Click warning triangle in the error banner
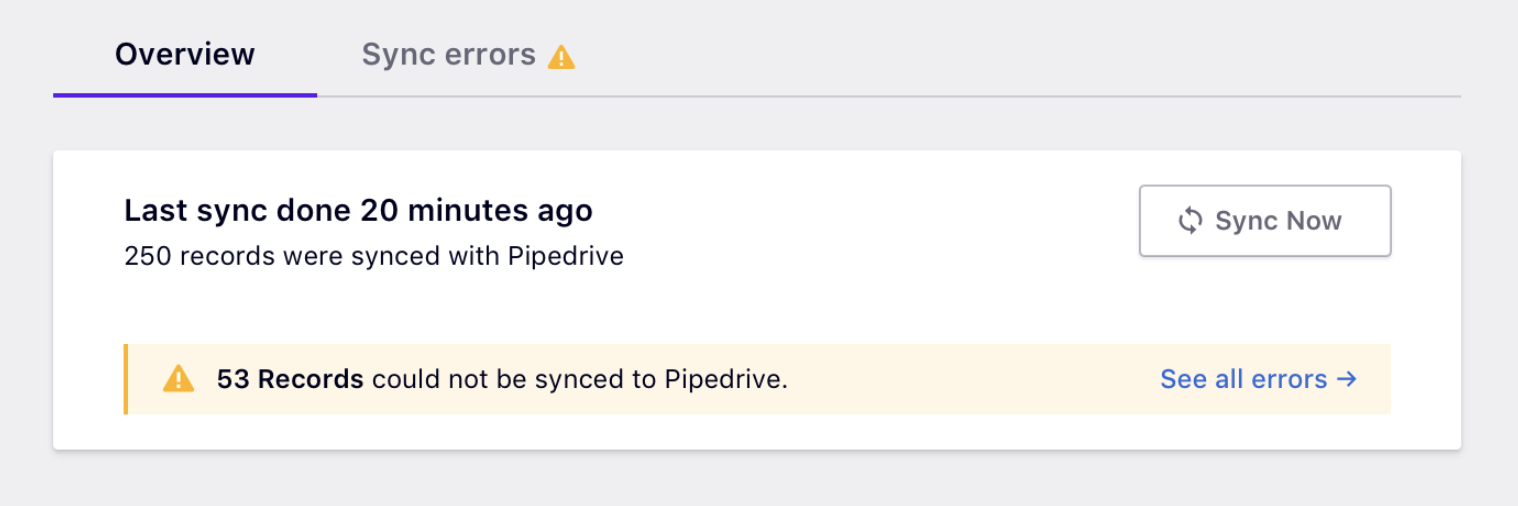 178,379
